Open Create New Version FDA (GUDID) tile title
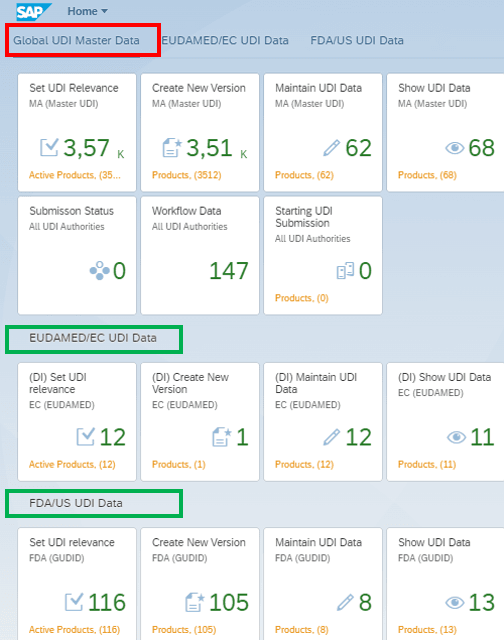Viewport: 504px width, 640px height. pyautogui.click(x=199, y=542)
